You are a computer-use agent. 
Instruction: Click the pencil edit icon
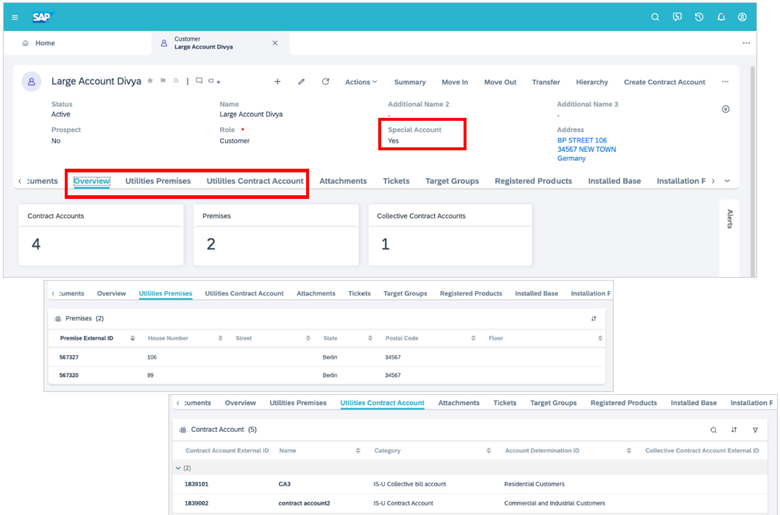(x=301, y=82)
